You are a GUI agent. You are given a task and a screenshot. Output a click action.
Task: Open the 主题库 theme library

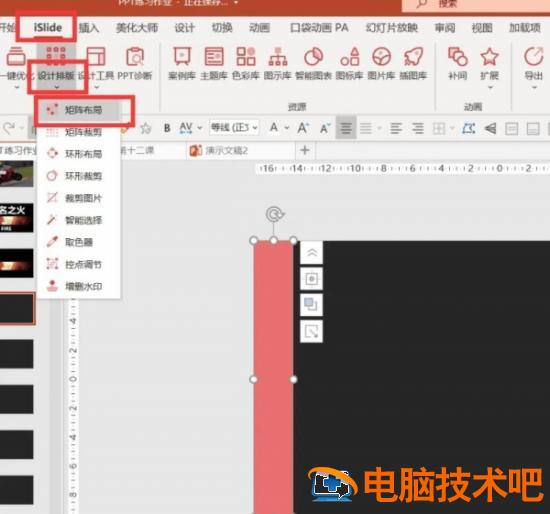point(214,64)
